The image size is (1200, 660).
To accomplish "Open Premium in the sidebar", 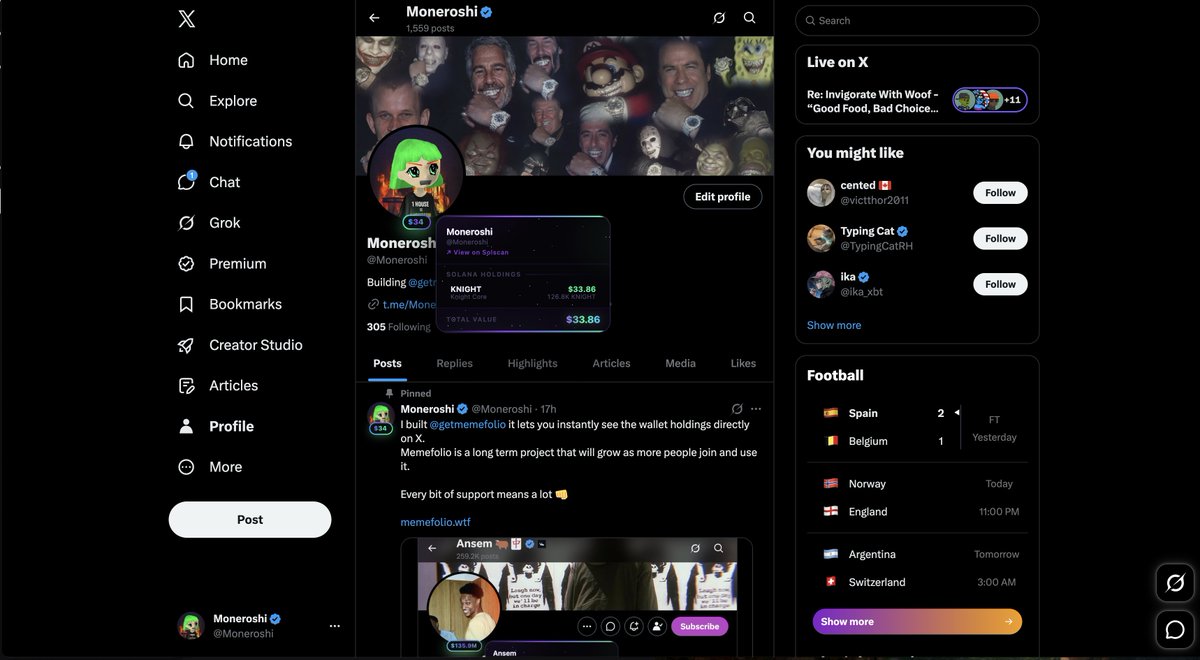I will (222, 264).
